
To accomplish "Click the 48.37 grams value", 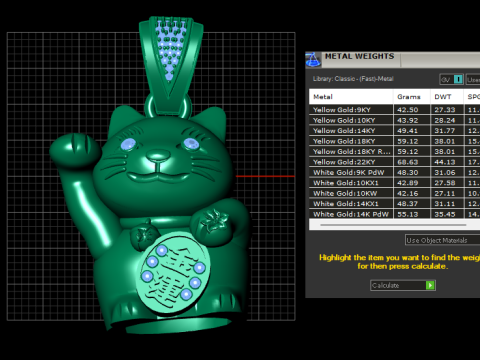I will click(x=407, y=204).
